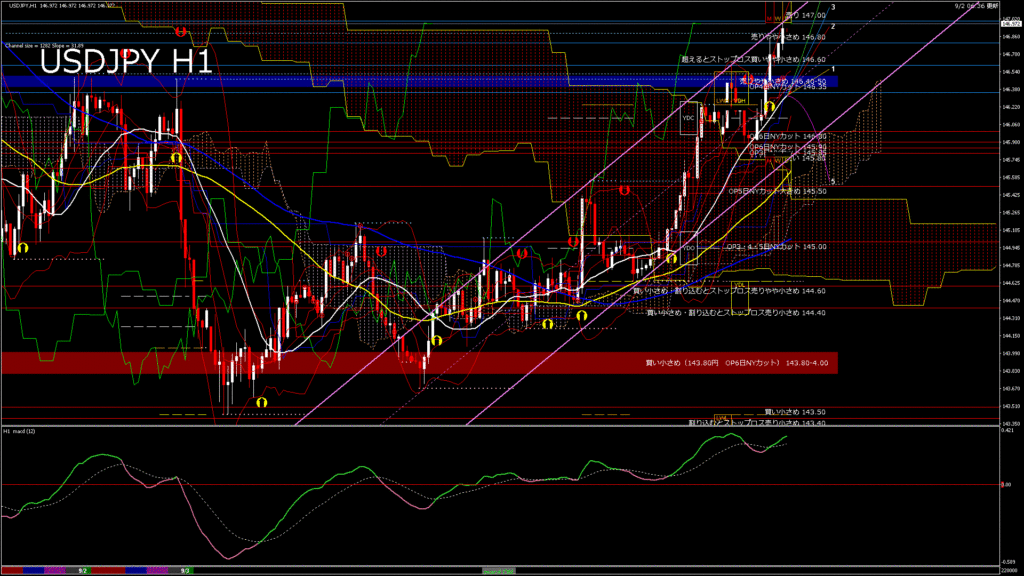Click fan line label '3'
This screenshot has height=576, width=1024.
tap(833, 8)
